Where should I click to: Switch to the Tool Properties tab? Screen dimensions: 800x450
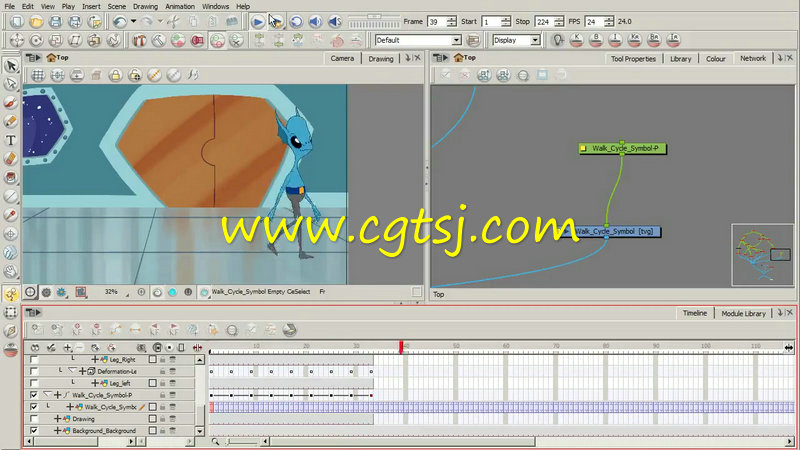(x=633, y=59)
